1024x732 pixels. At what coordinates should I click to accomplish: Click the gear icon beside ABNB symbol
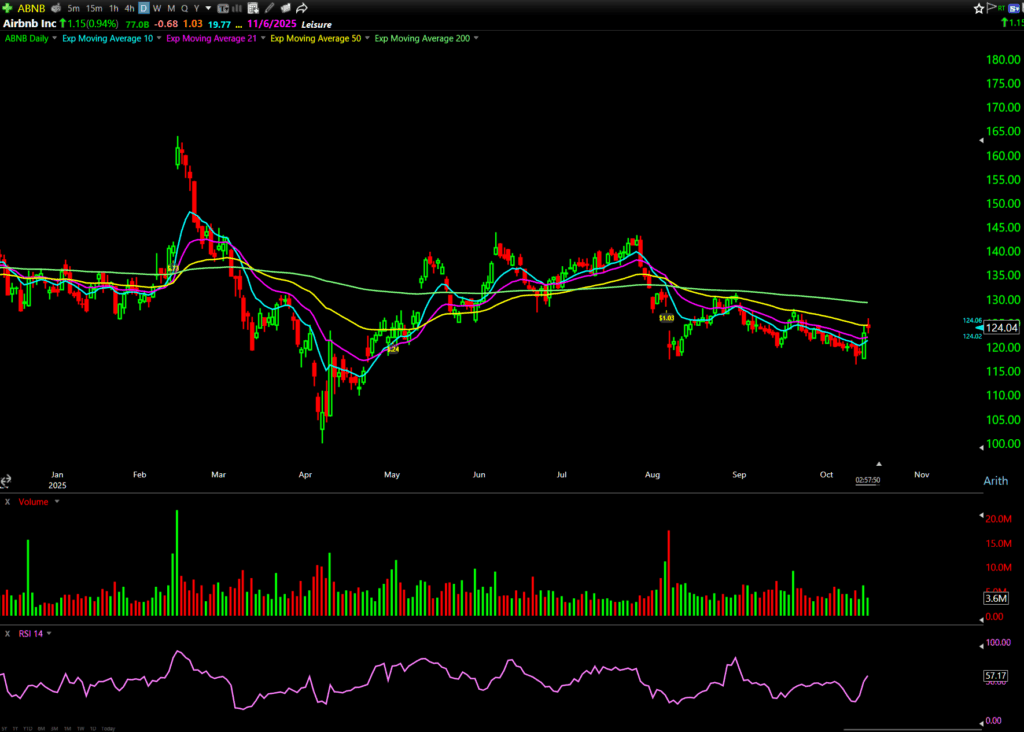coord(57,8)
